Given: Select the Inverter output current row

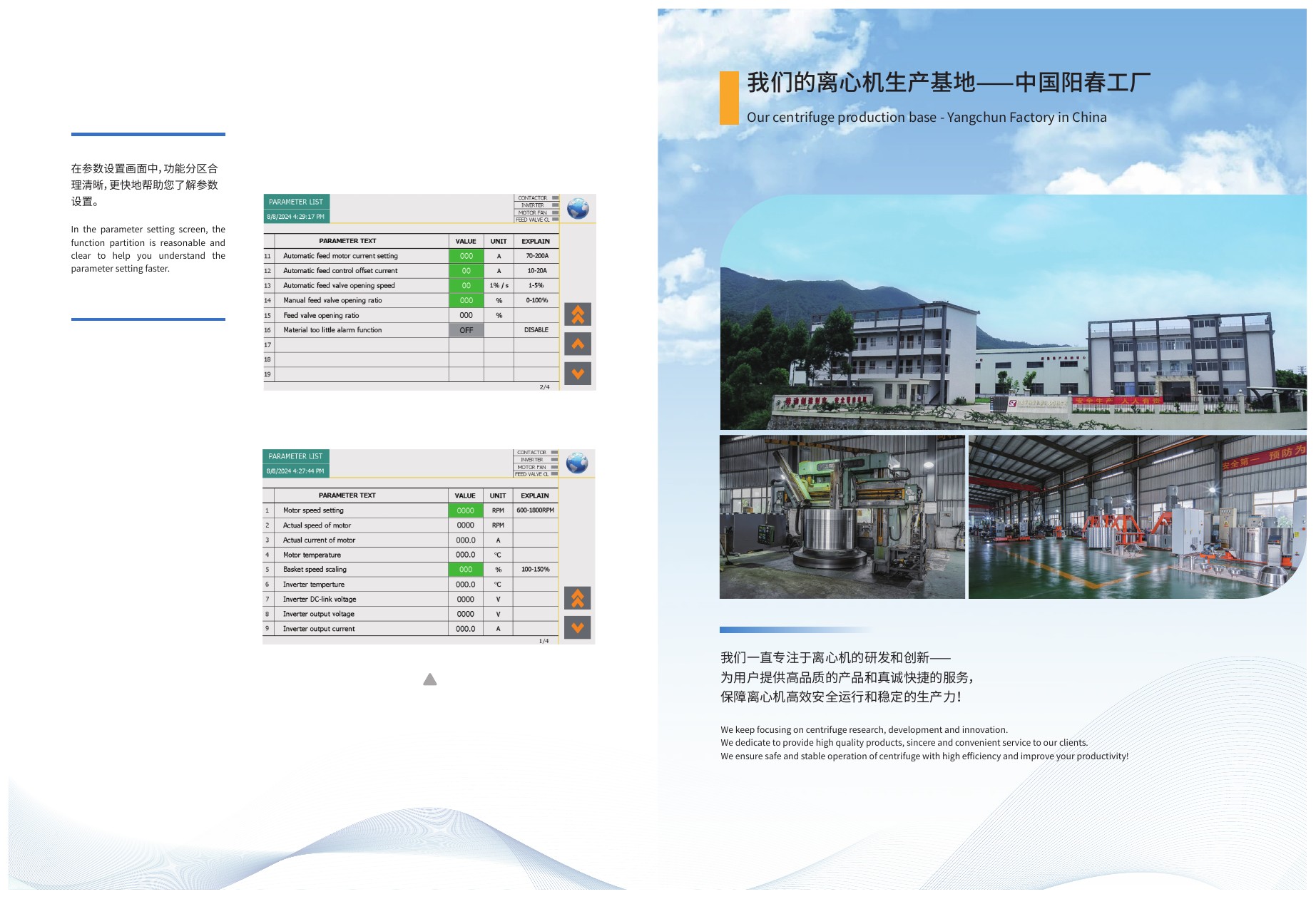Looking at the screenshot, I should pos(410,629).
